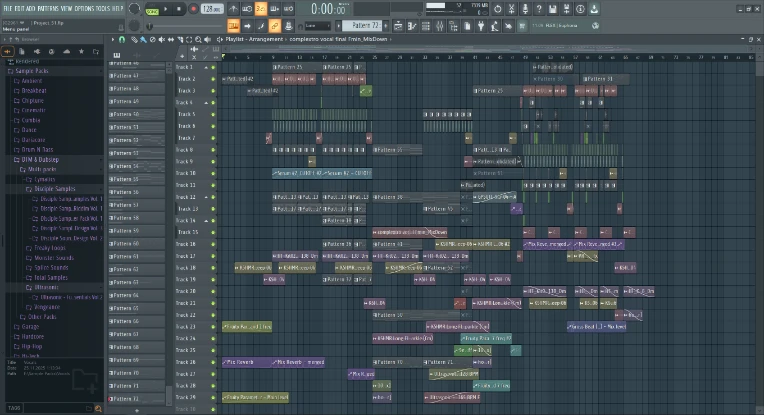Select Pattern 60 in the pattern list
The height and width of the screenshot is (415, 764).
click(x=136, y=244)
